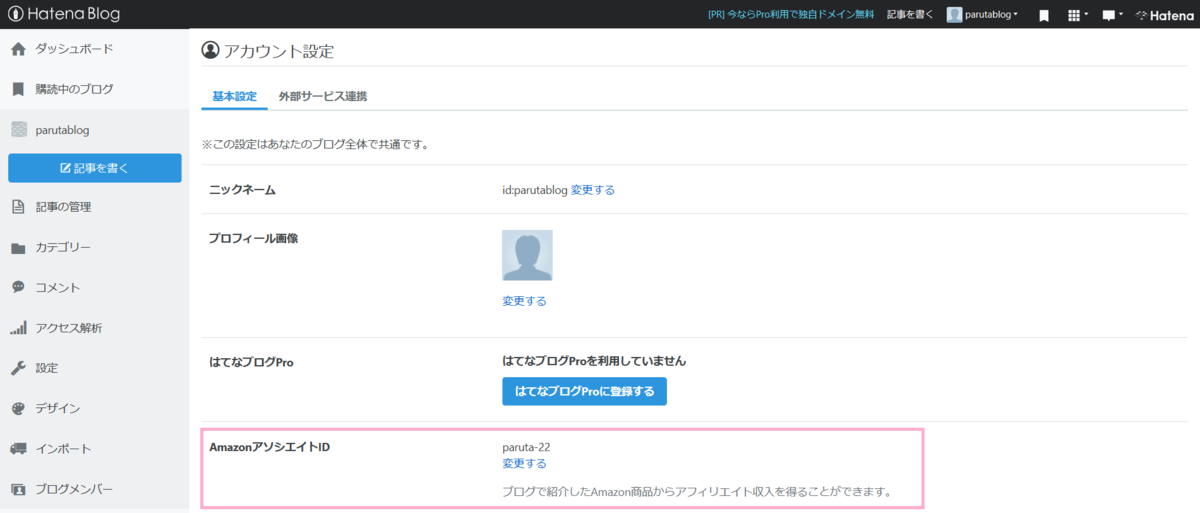Open the Hatena home link

pyautogui.click(x=1164, y=15)
